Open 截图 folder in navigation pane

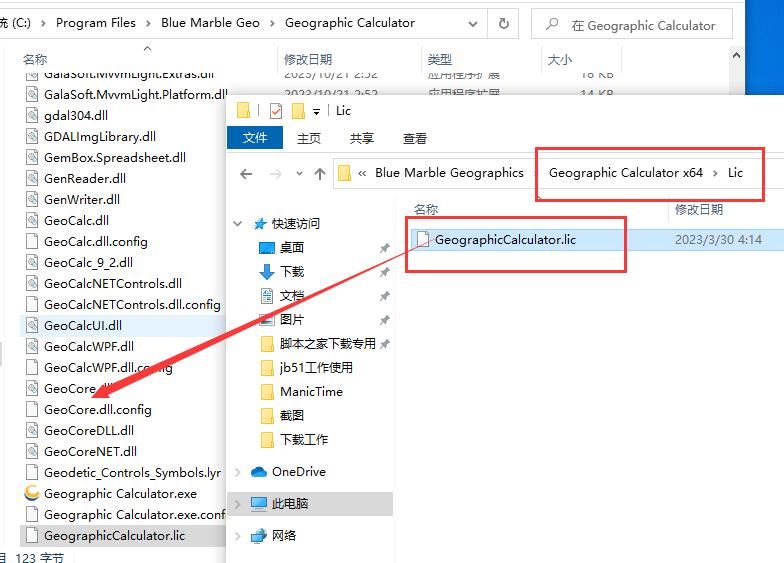coord(292,416)
